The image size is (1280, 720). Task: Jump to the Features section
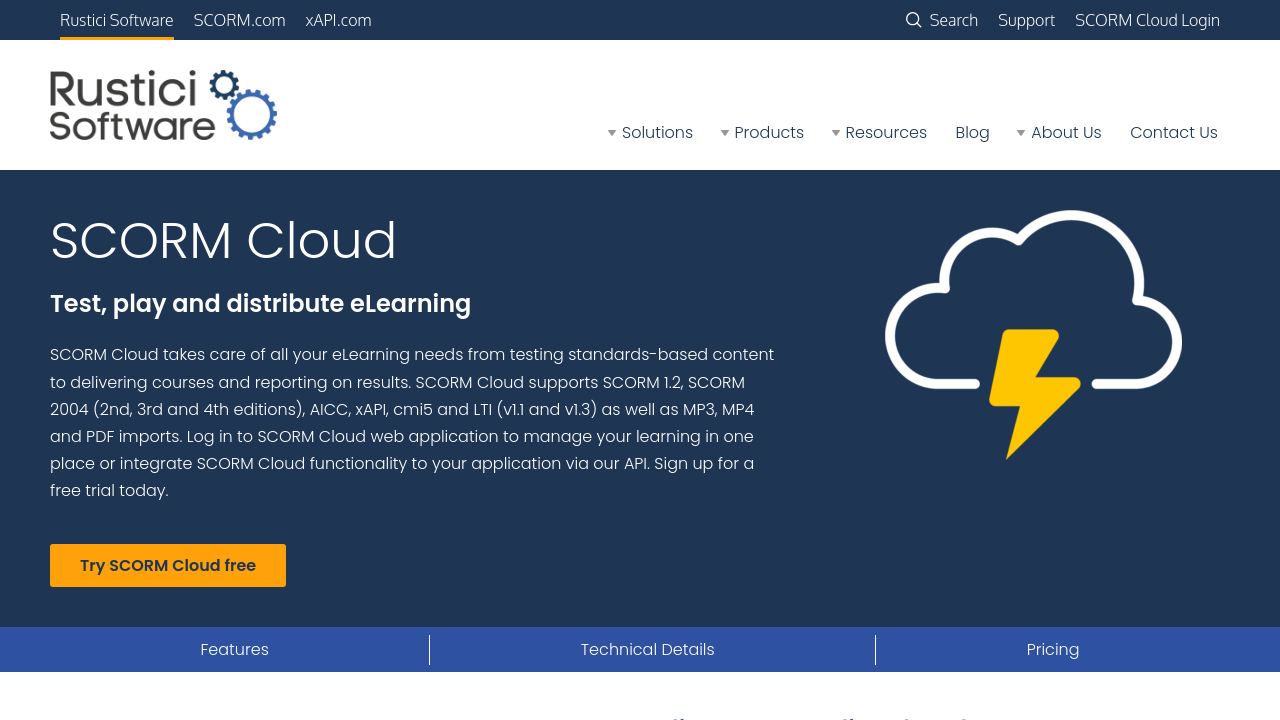point(234,650)
